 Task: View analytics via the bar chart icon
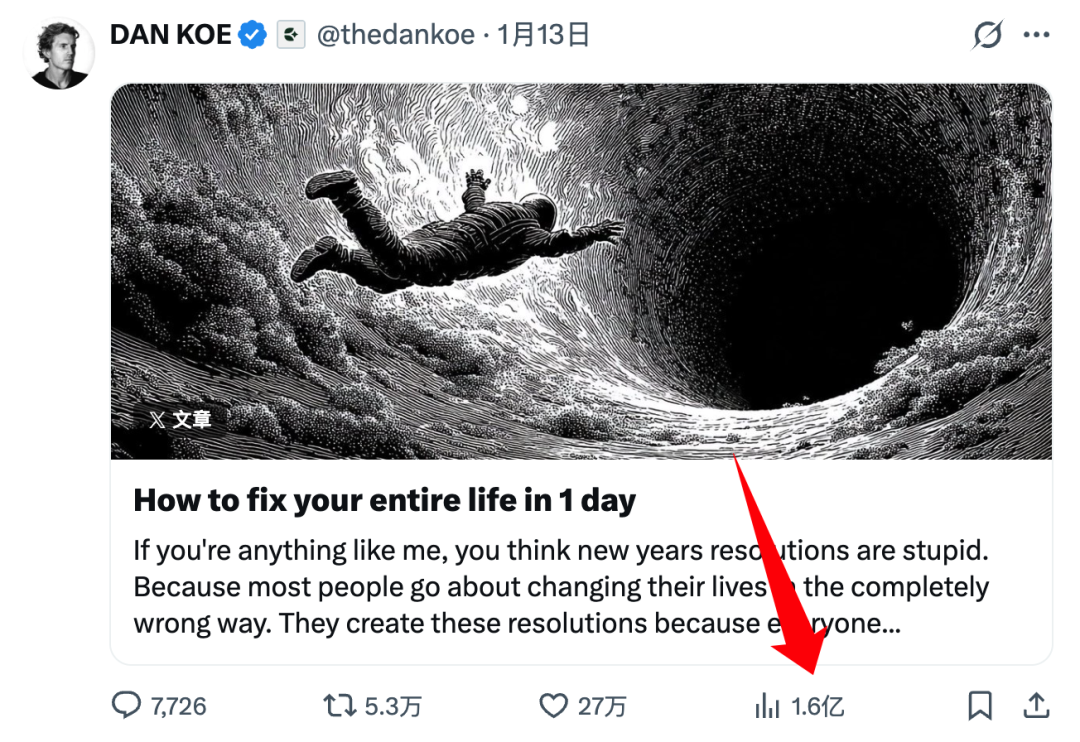[768, 706]
